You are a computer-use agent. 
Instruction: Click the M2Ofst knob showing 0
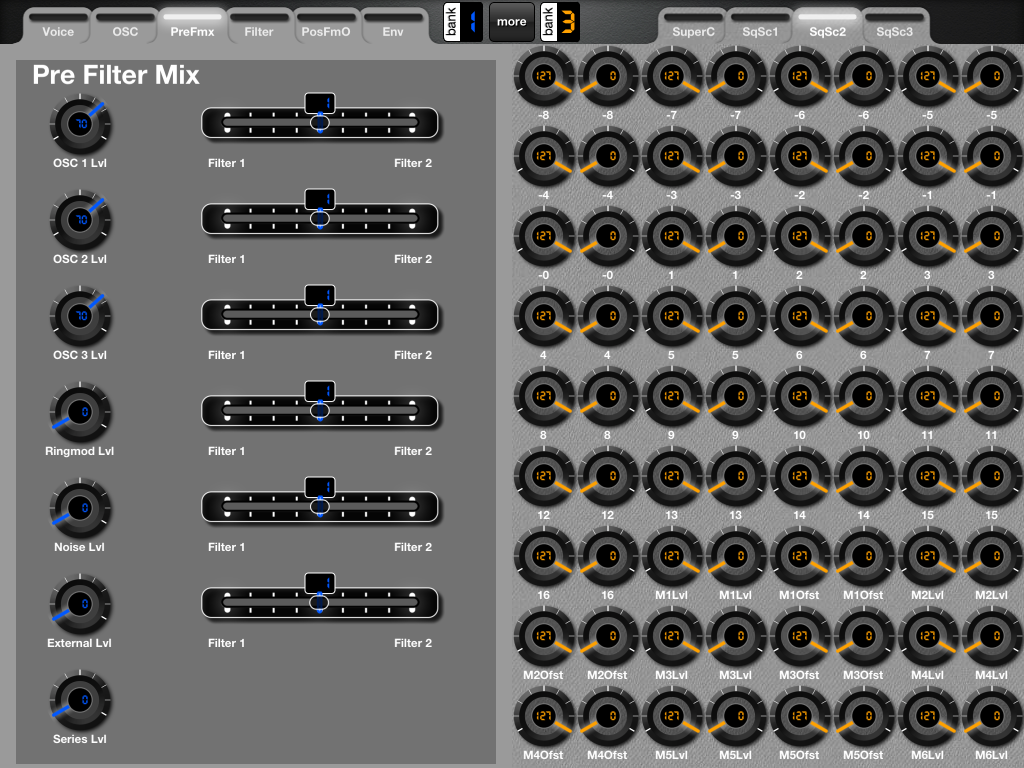point(607,636)
